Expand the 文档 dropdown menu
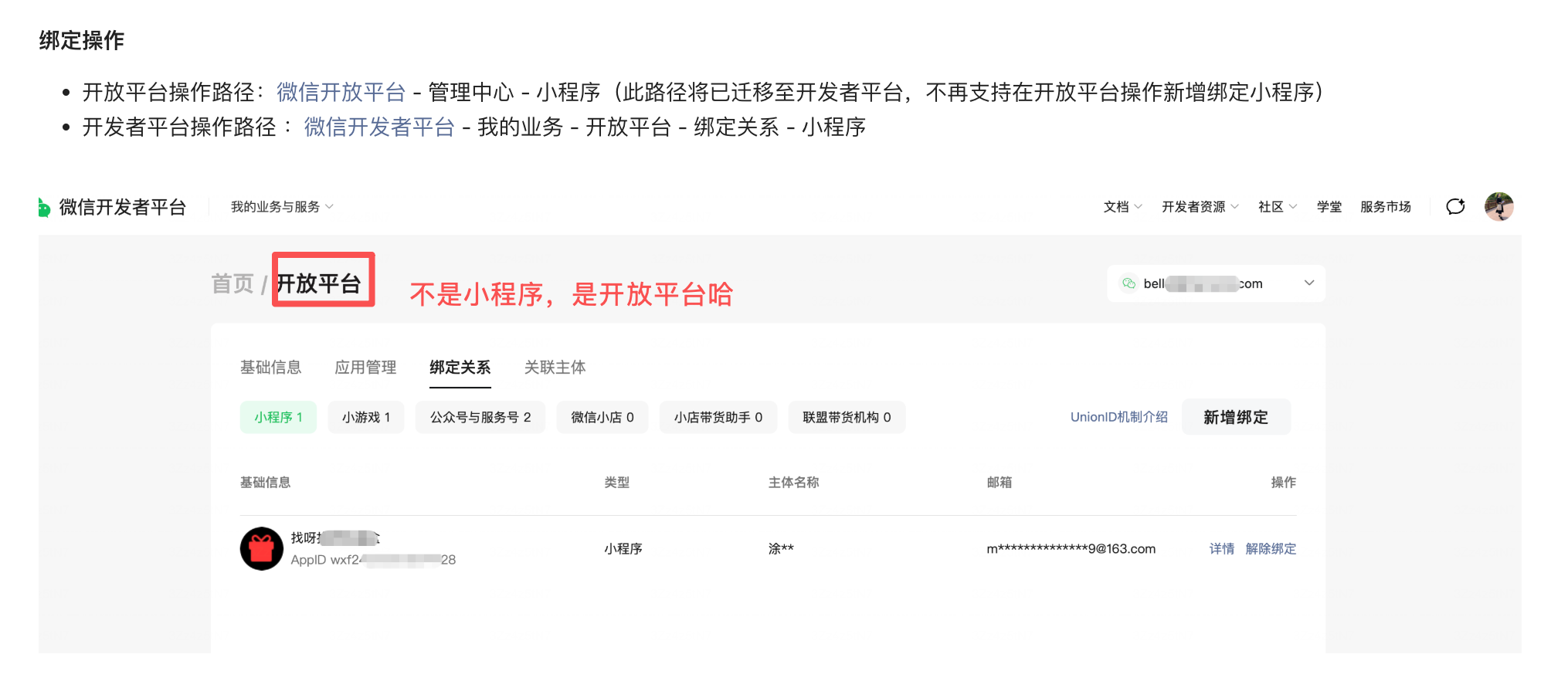This screenshot has height=695, width=1568. point(1122,207)
